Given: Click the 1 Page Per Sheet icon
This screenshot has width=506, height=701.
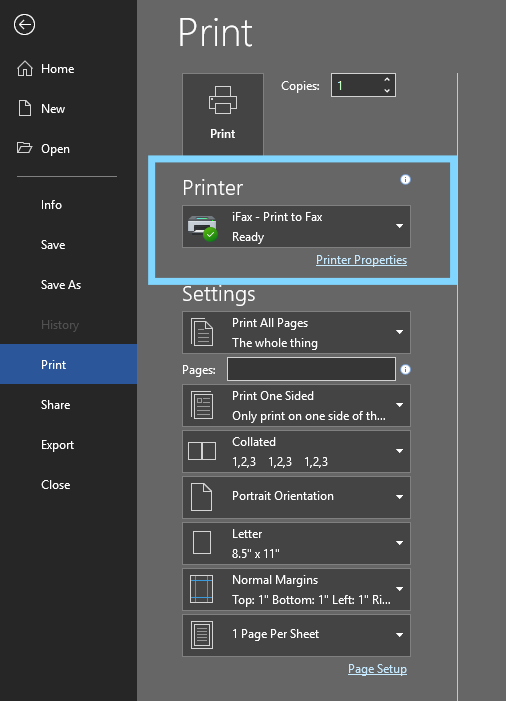Looking at the screenshot, I should [202, 635].
